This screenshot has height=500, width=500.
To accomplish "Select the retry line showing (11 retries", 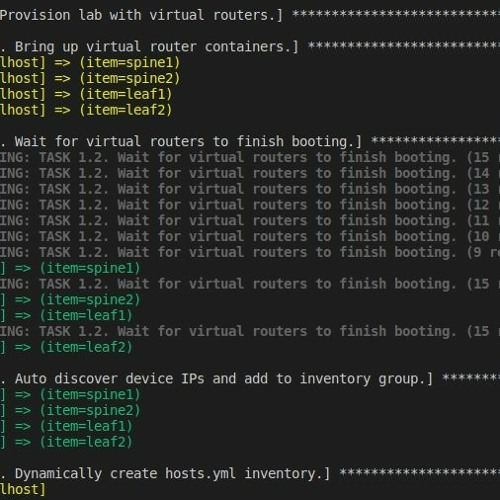I will coord(250,221).
